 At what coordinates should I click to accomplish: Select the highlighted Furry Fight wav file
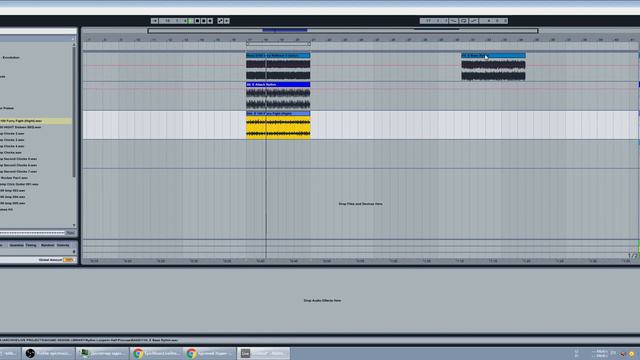click(36, 121)
